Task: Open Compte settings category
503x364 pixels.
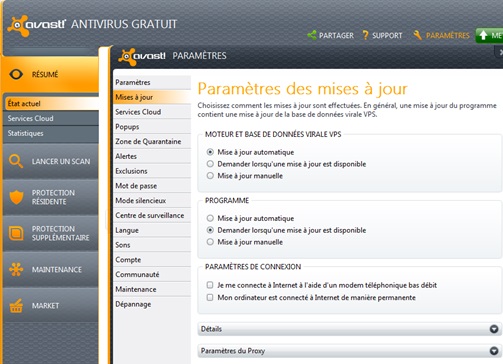Action: pos(152,260)
